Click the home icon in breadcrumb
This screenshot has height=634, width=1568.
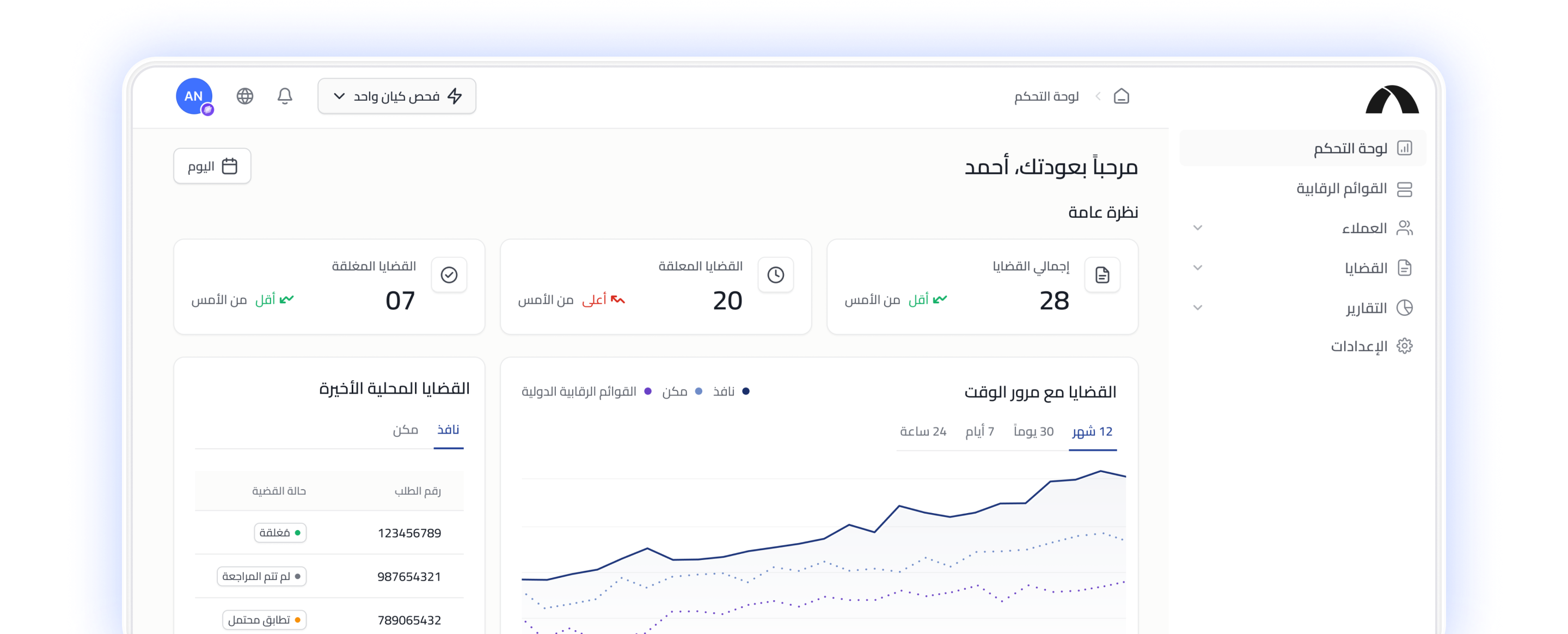1120,96
